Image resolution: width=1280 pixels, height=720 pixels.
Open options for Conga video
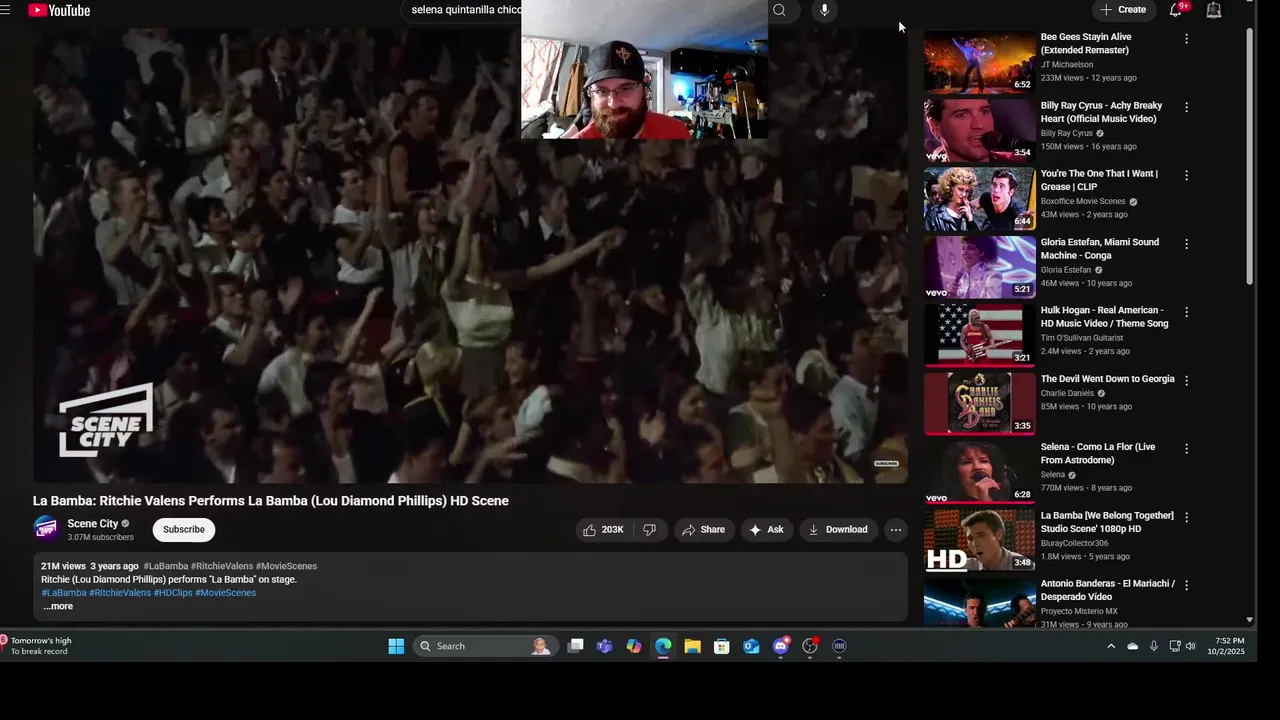(x=1186, y=244)
